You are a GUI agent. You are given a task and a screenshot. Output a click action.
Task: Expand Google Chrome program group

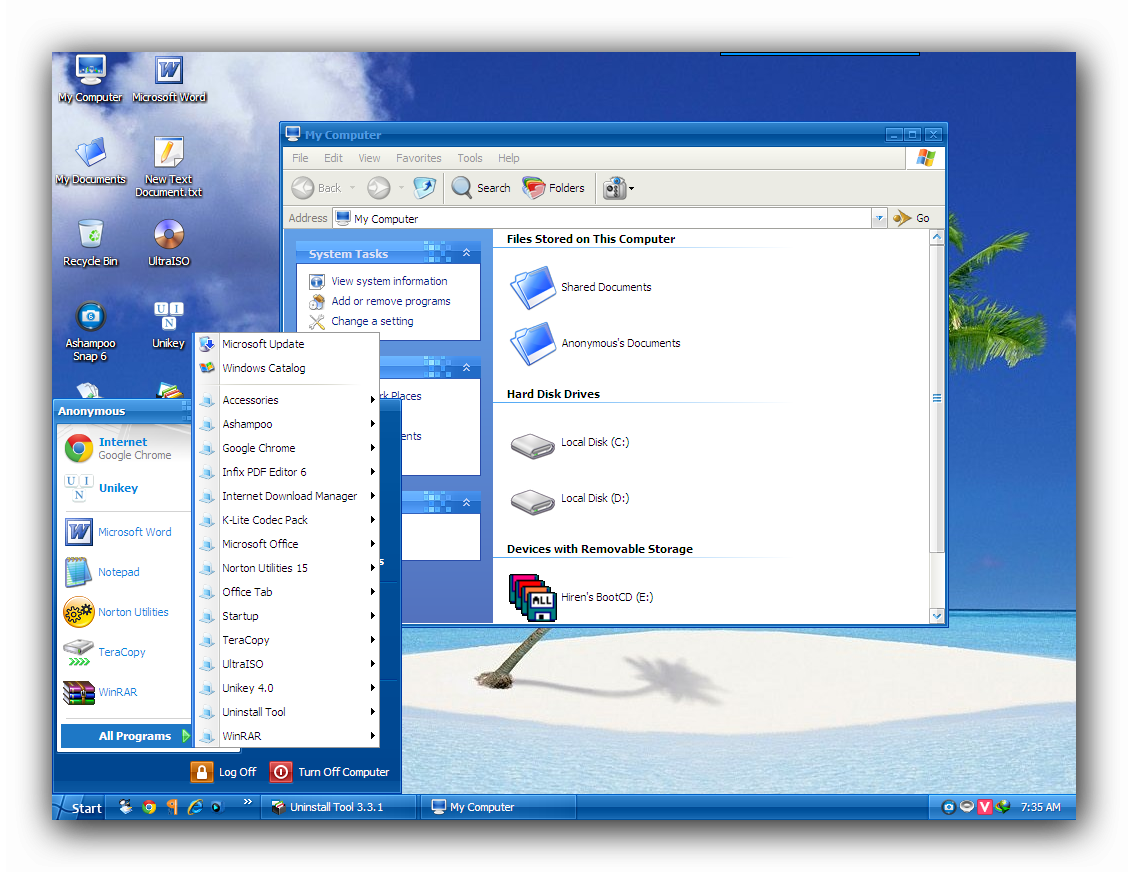click(288, 448)
